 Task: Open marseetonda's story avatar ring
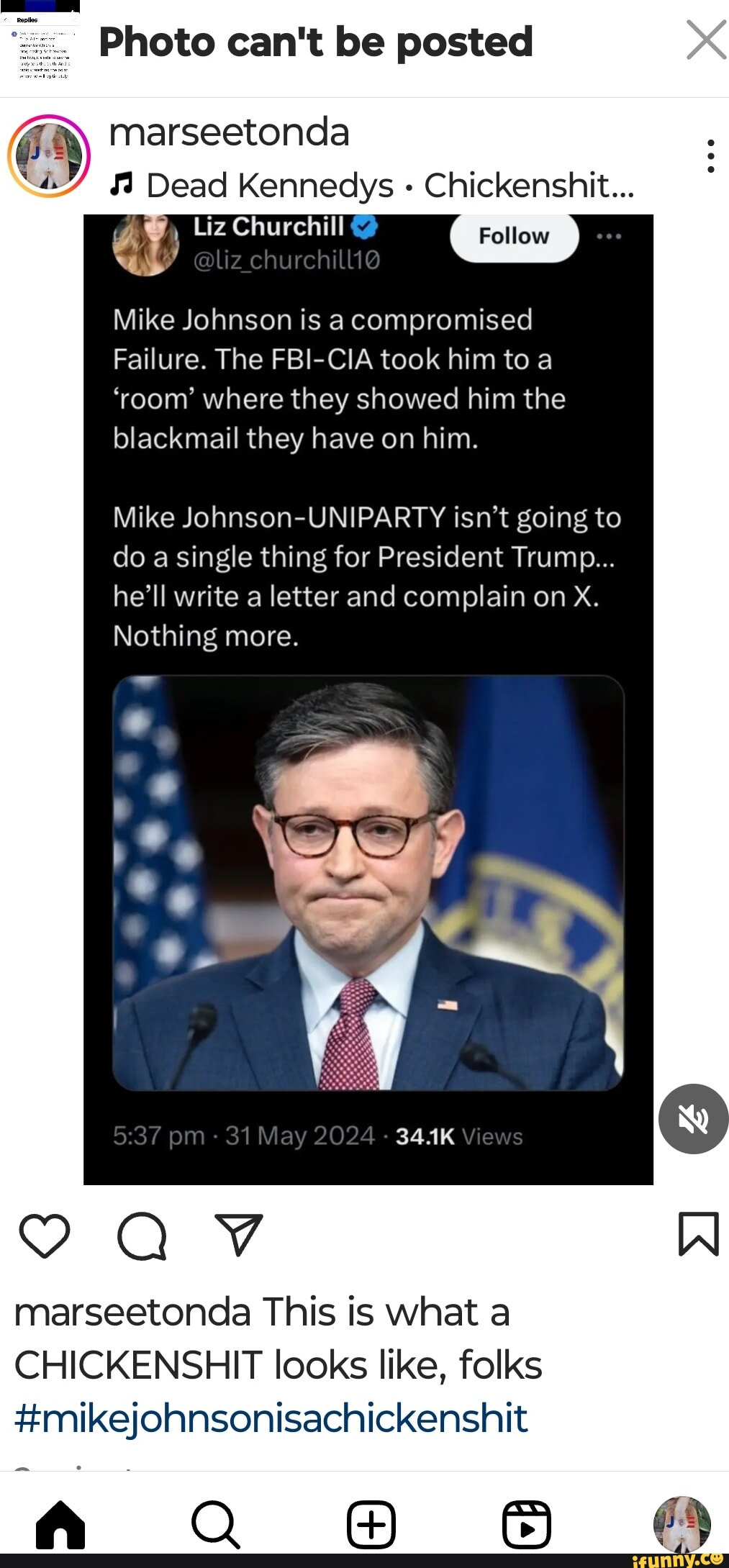pyautogui.click(x=49, y=156)
